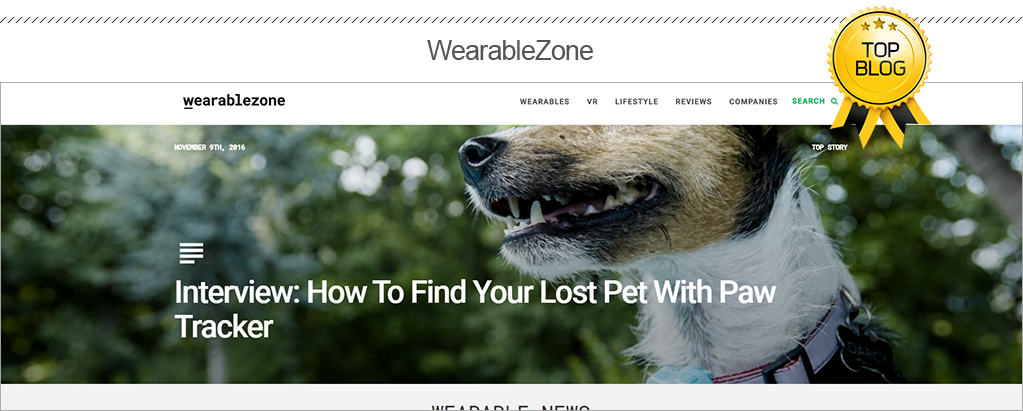Select Lifestyle in the navigation bar

[636, 102]
